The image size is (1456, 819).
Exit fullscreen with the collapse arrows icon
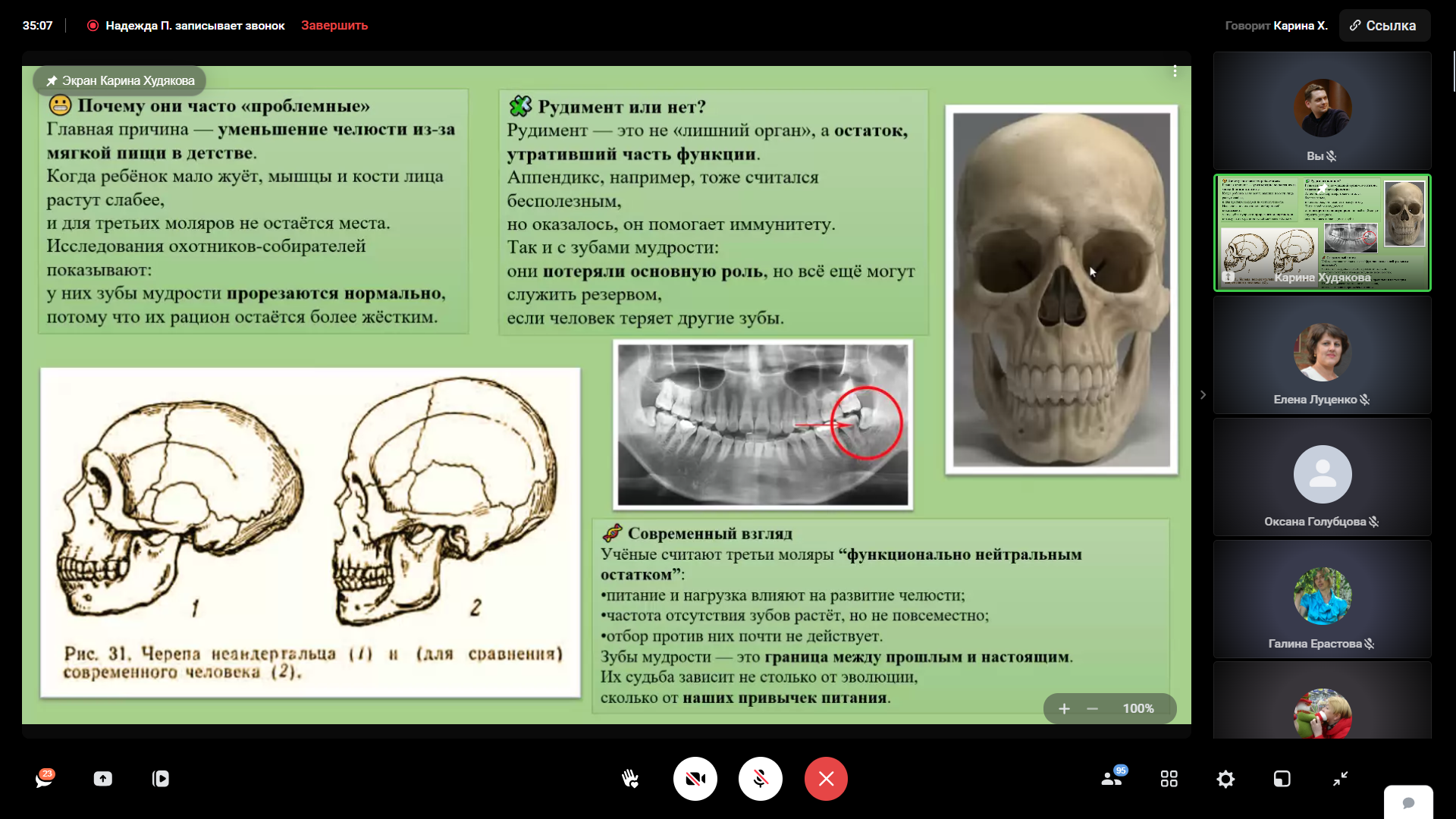(x=1340, y=779)
